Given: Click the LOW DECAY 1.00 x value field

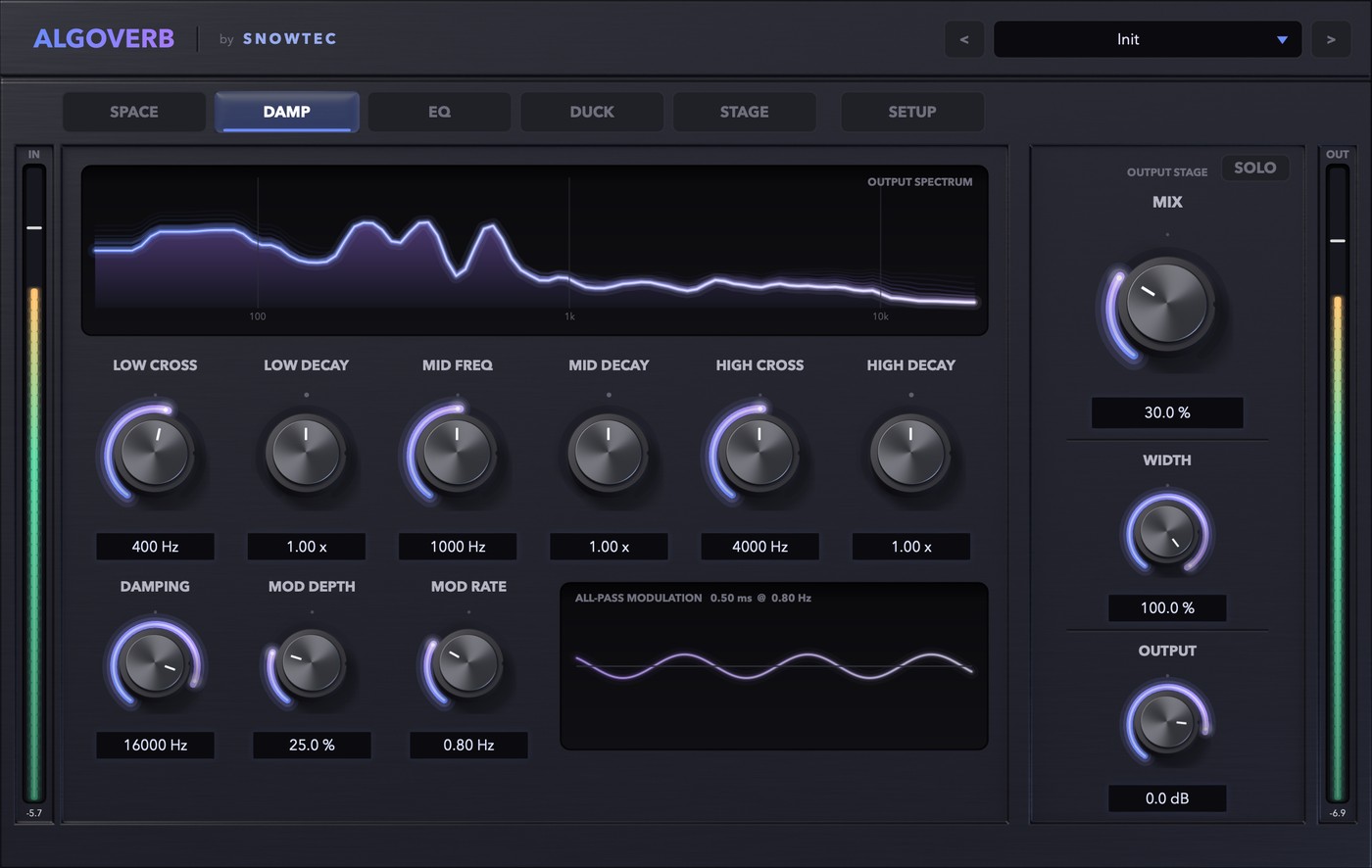Looking at the screenshot, I should (x=306, y=547).
